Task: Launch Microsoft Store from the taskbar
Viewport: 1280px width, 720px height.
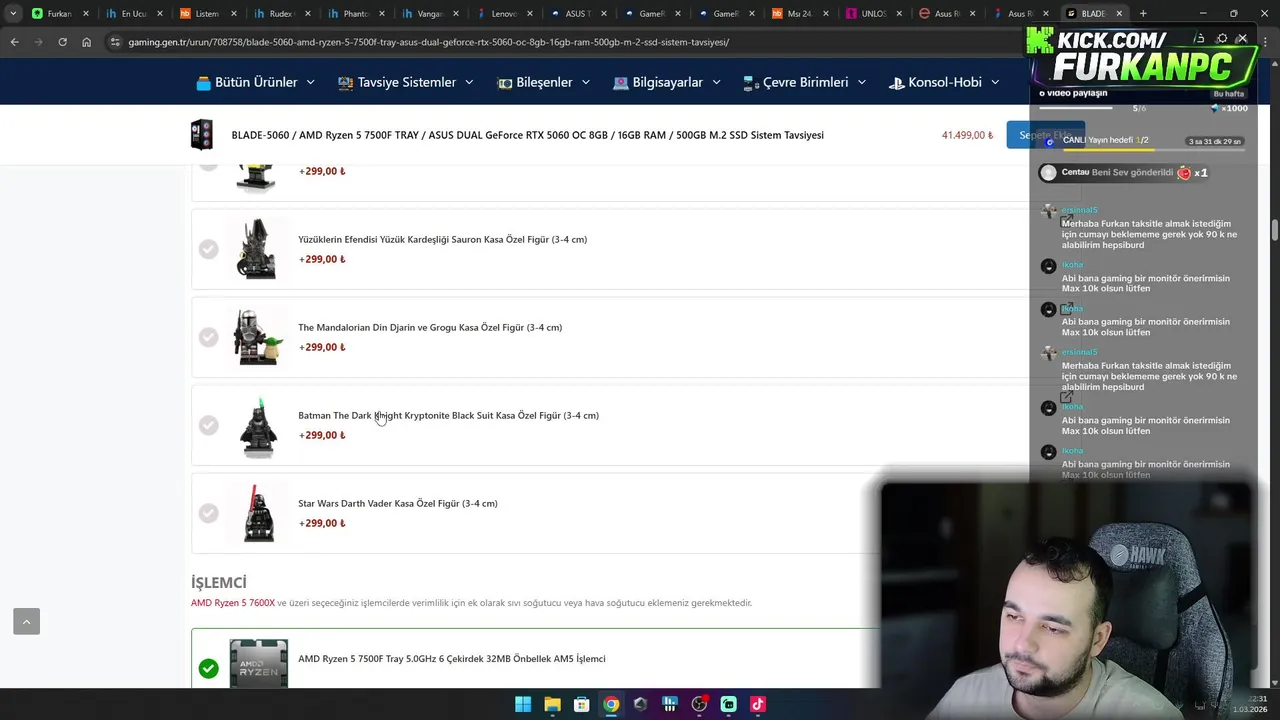Action: pyautogui.click(x=581, y=704)
